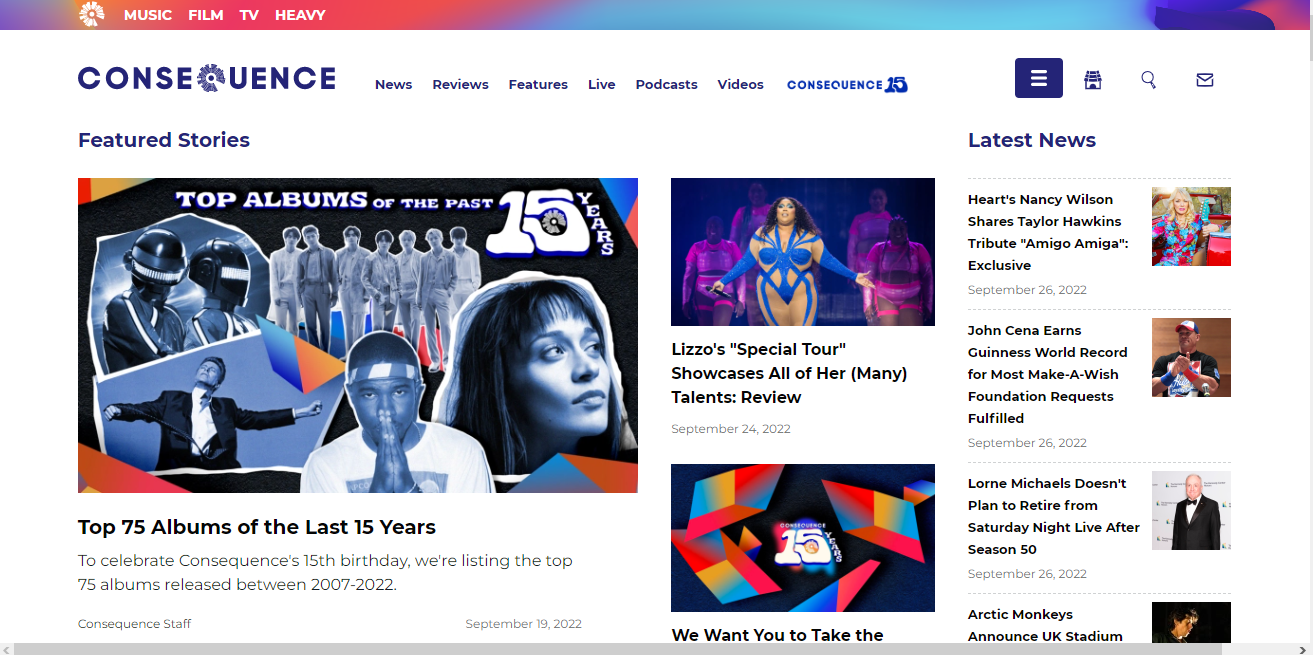The image size is (1313, 655).
Task: Open Lorne Michaels Doesn't Plan to Retire story
Action: (x=1054, y=516)
